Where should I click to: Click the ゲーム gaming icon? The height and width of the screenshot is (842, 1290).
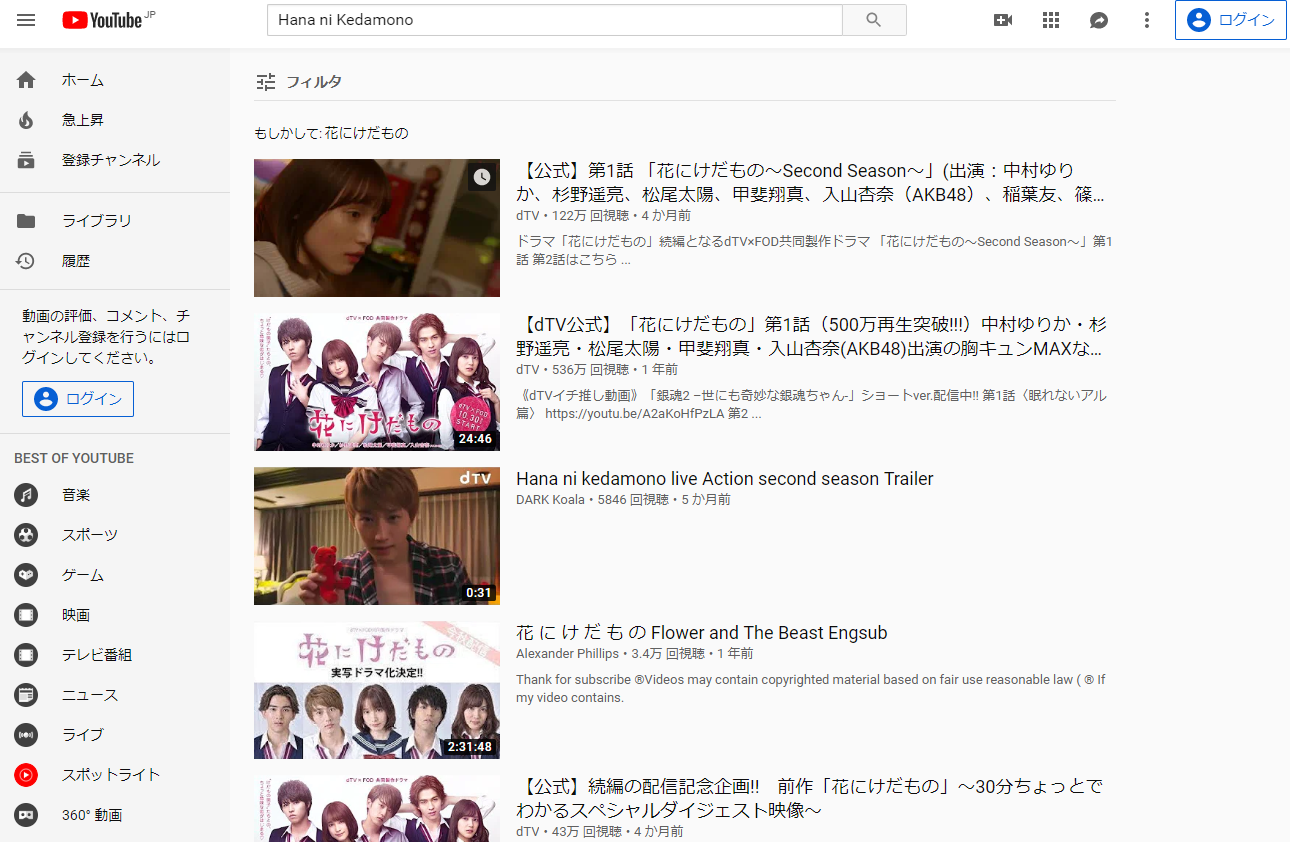point(26,575)
